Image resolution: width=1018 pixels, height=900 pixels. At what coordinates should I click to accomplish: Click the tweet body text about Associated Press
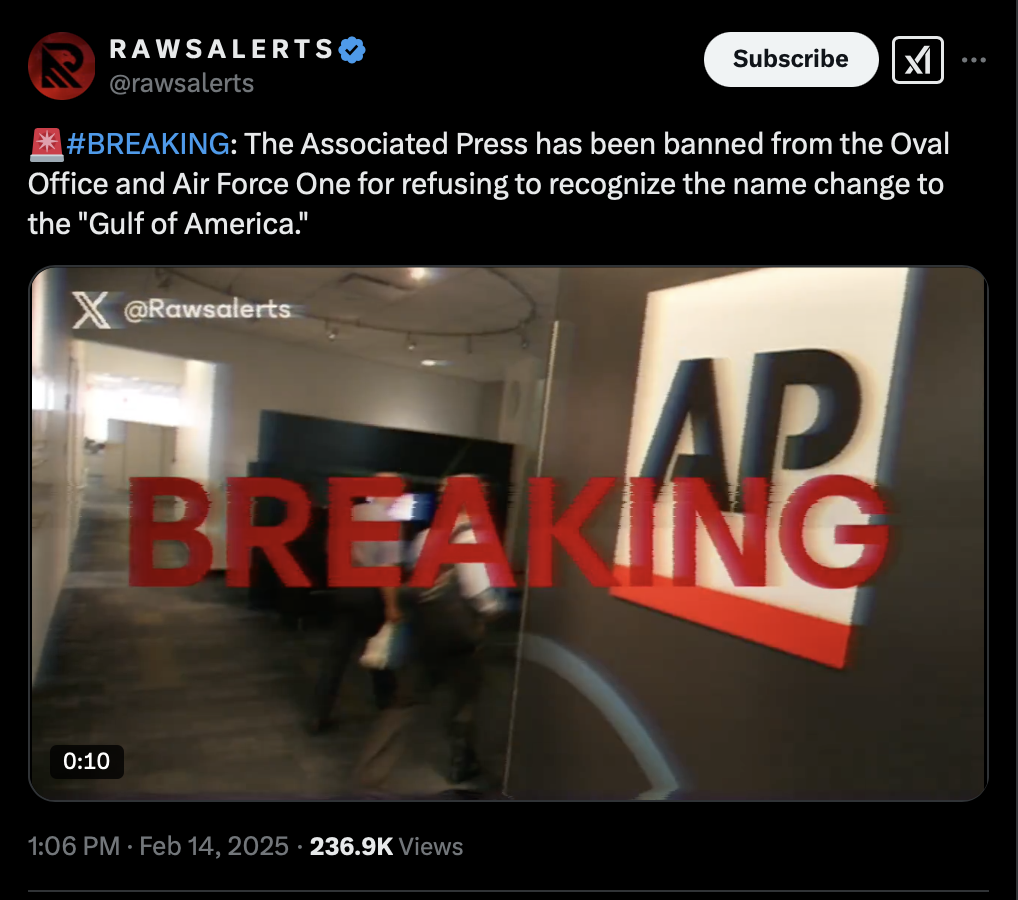coord(488,184)
